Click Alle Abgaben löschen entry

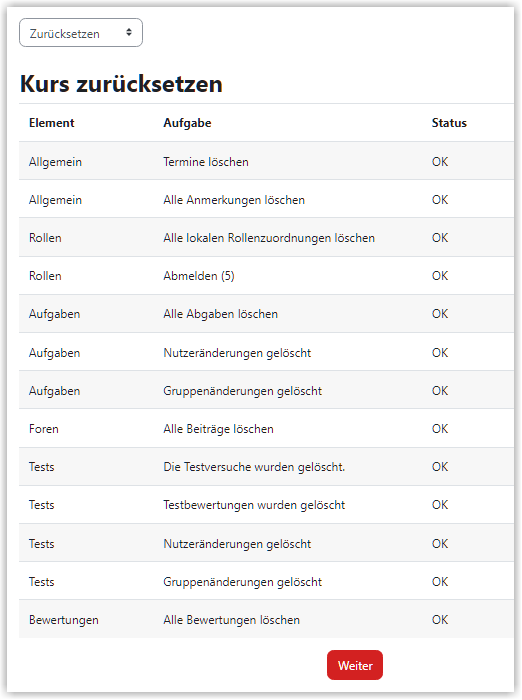point(221,314)
